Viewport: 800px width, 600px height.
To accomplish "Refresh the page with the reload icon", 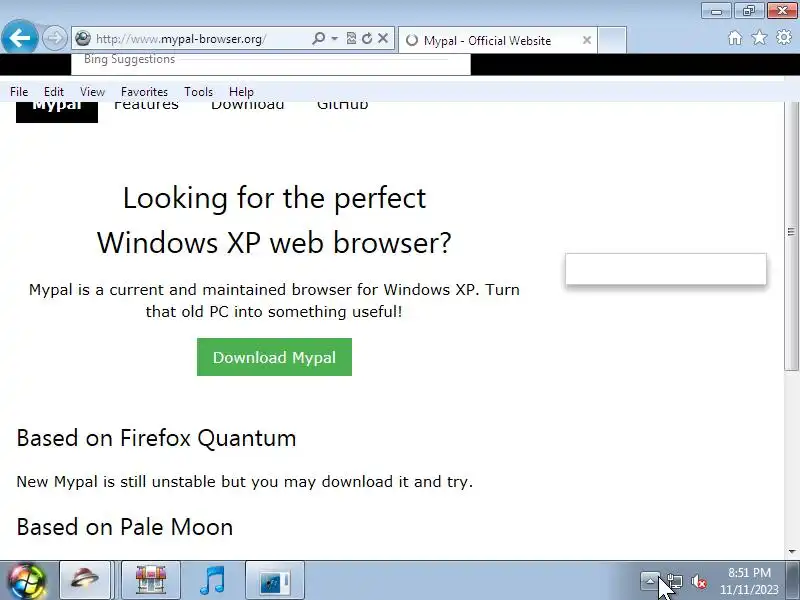I will pyautogui.click(x=367, y=38).
